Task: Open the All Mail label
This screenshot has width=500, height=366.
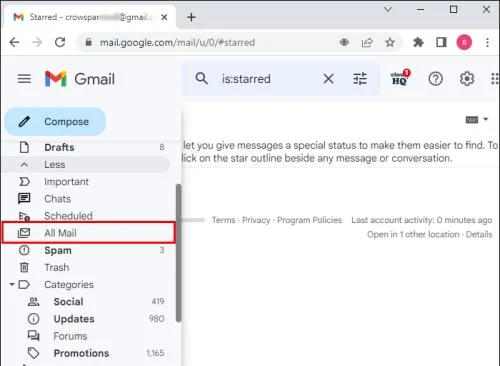Action: [88, 233]
